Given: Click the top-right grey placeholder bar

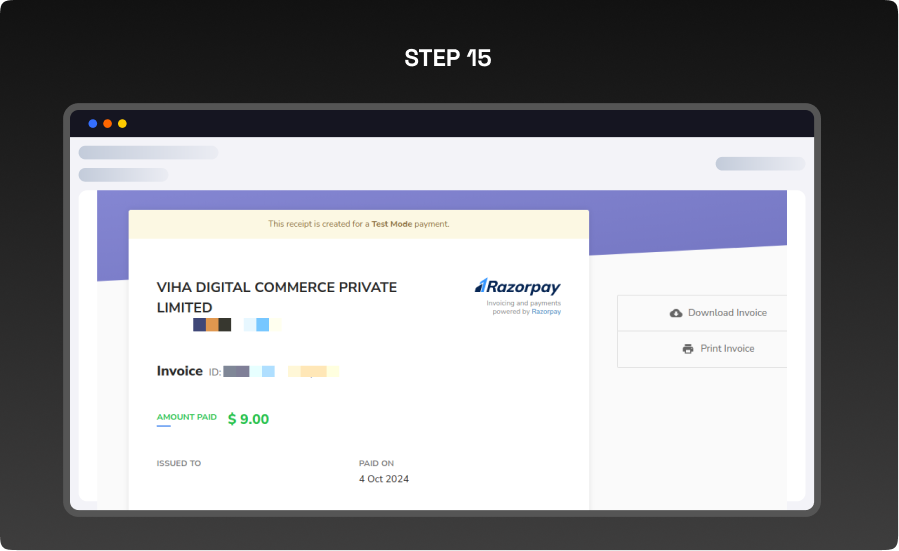Looking at the screenshot, I should tap(759, 164).
